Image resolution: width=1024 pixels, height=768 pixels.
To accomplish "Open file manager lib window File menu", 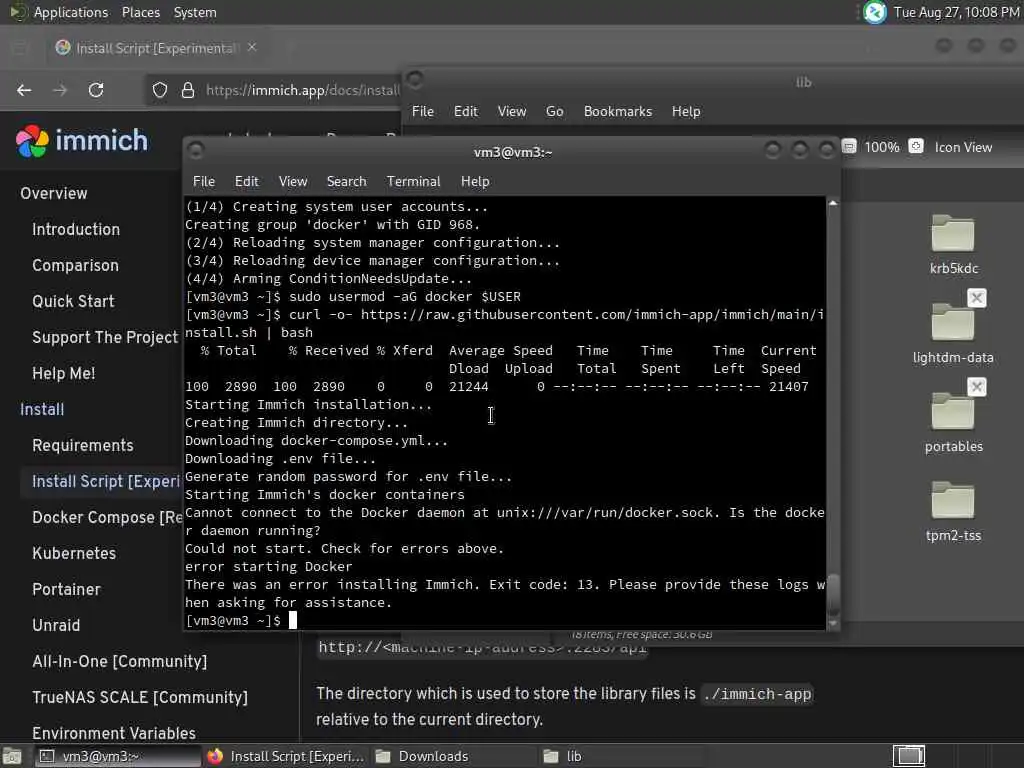I will tap(423, 112).
